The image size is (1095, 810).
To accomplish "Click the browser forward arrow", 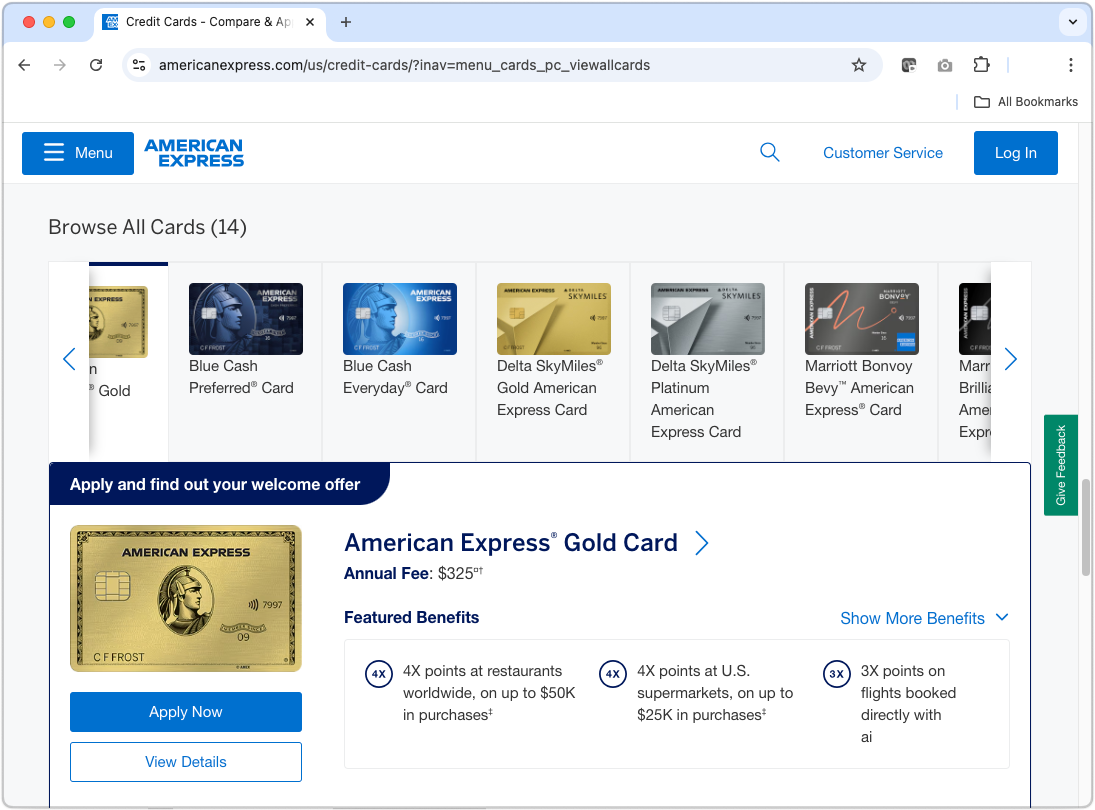I will [x=60, y=65].
